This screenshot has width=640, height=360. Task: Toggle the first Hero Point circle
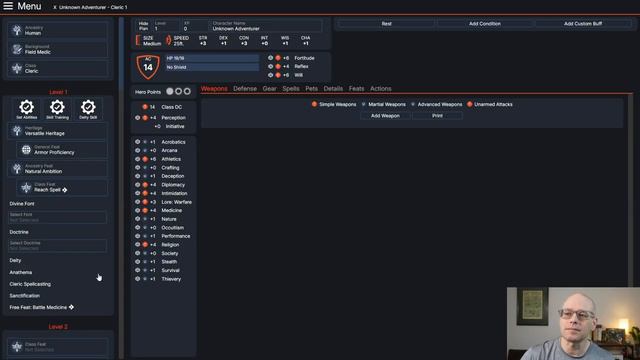[x=170, y=91]
